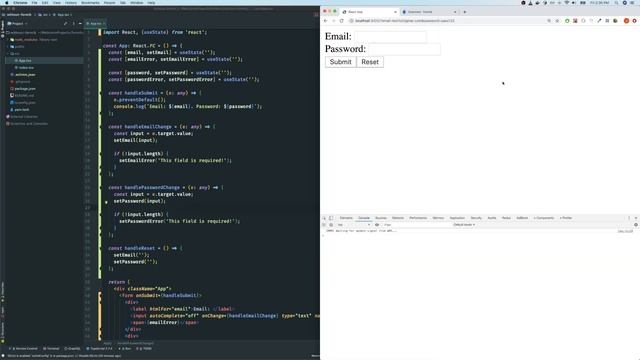The height and width of the screenshot is (360, 640).
Task: Open the DevTools Memory tab
Action: click(x=438, y=218)
